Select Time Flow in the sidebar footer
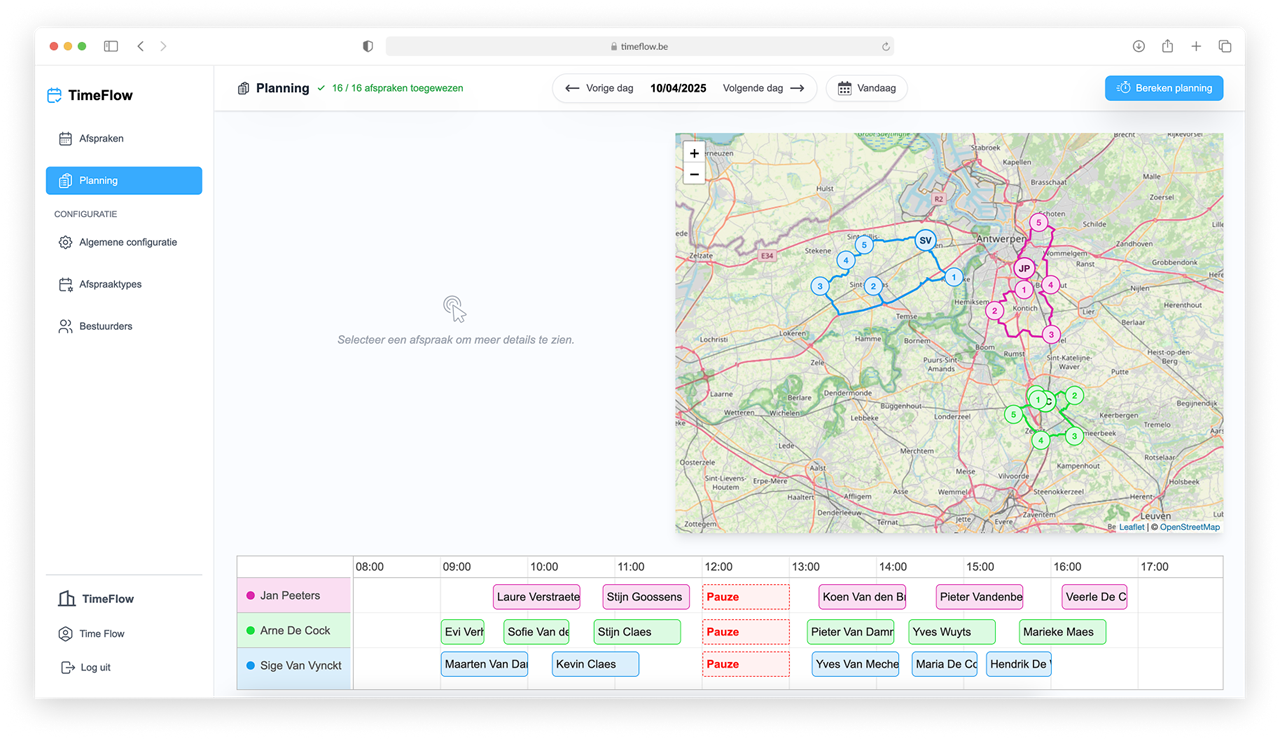The height and width of the screenshot is (739, 1280). tap(66, 633)
